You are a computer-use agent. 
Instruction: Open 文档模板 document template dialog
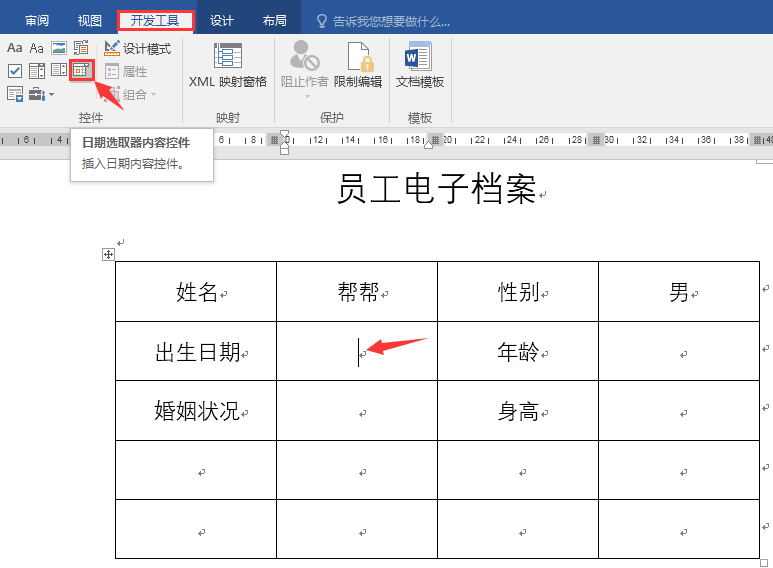coord(420,66)
